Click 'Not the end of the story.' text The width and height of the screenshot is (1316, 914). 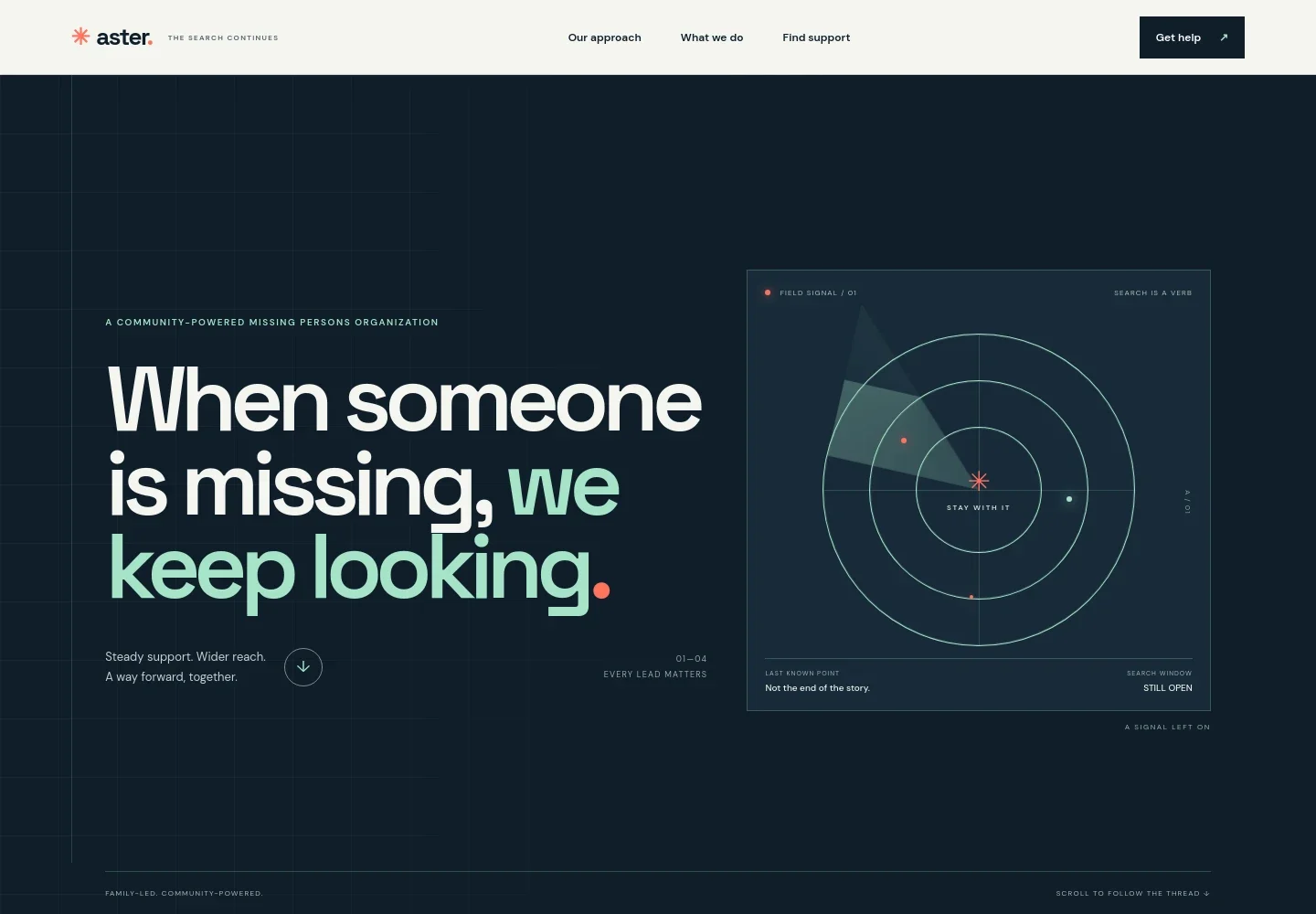pyautogui.click(x=817, y=688)
